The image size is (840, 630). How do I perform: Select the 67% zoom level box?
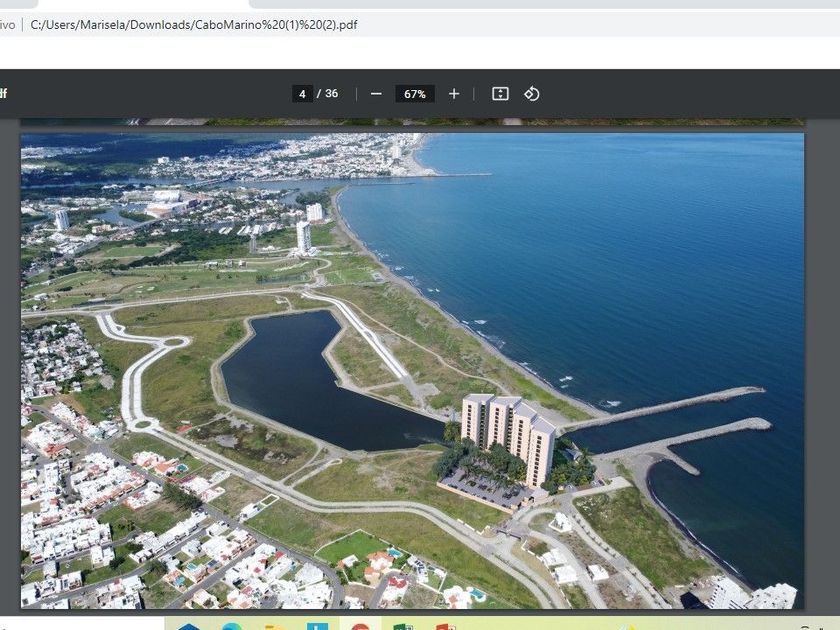[415, 94]
